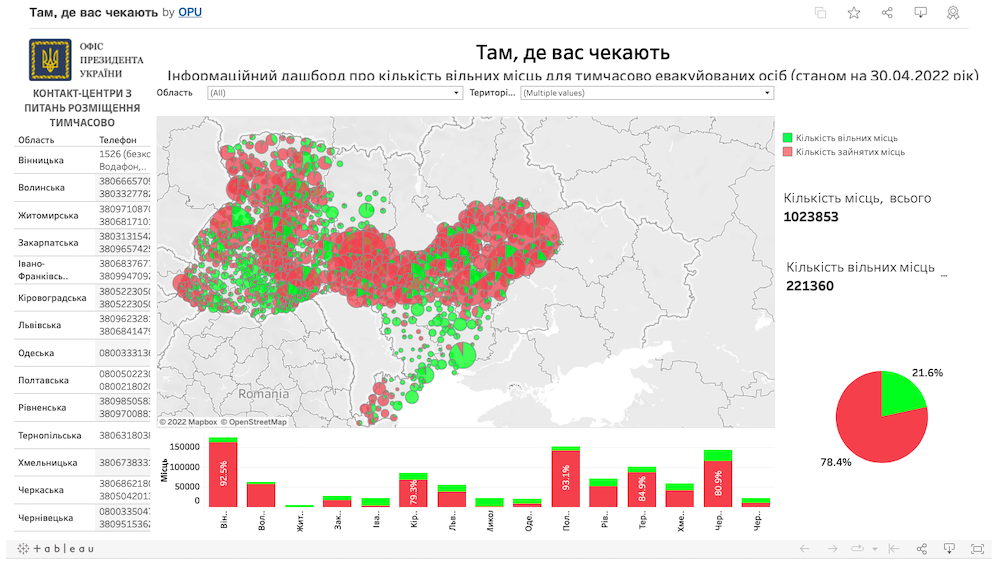This screenshot has width=1000, height=579.
Task: Click the top download icon
Action: pos(920,13)
